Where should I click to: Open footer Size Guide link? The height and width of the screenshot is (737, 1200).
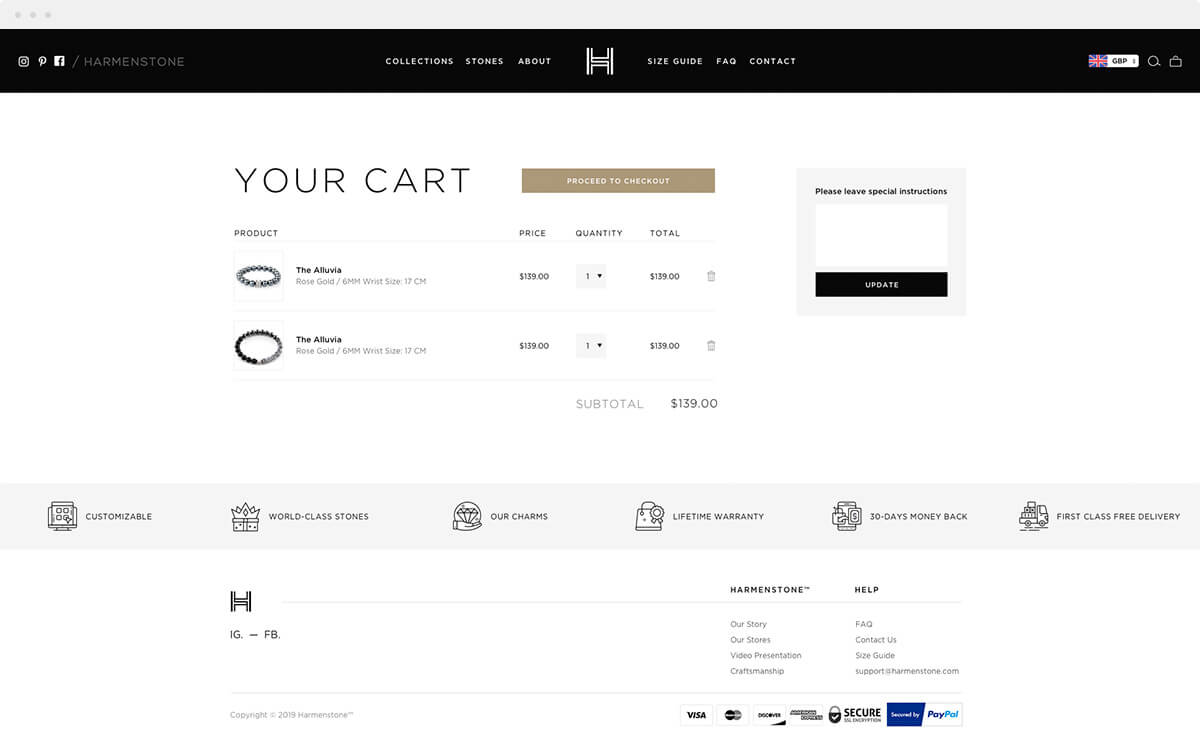tap(875, 656)
